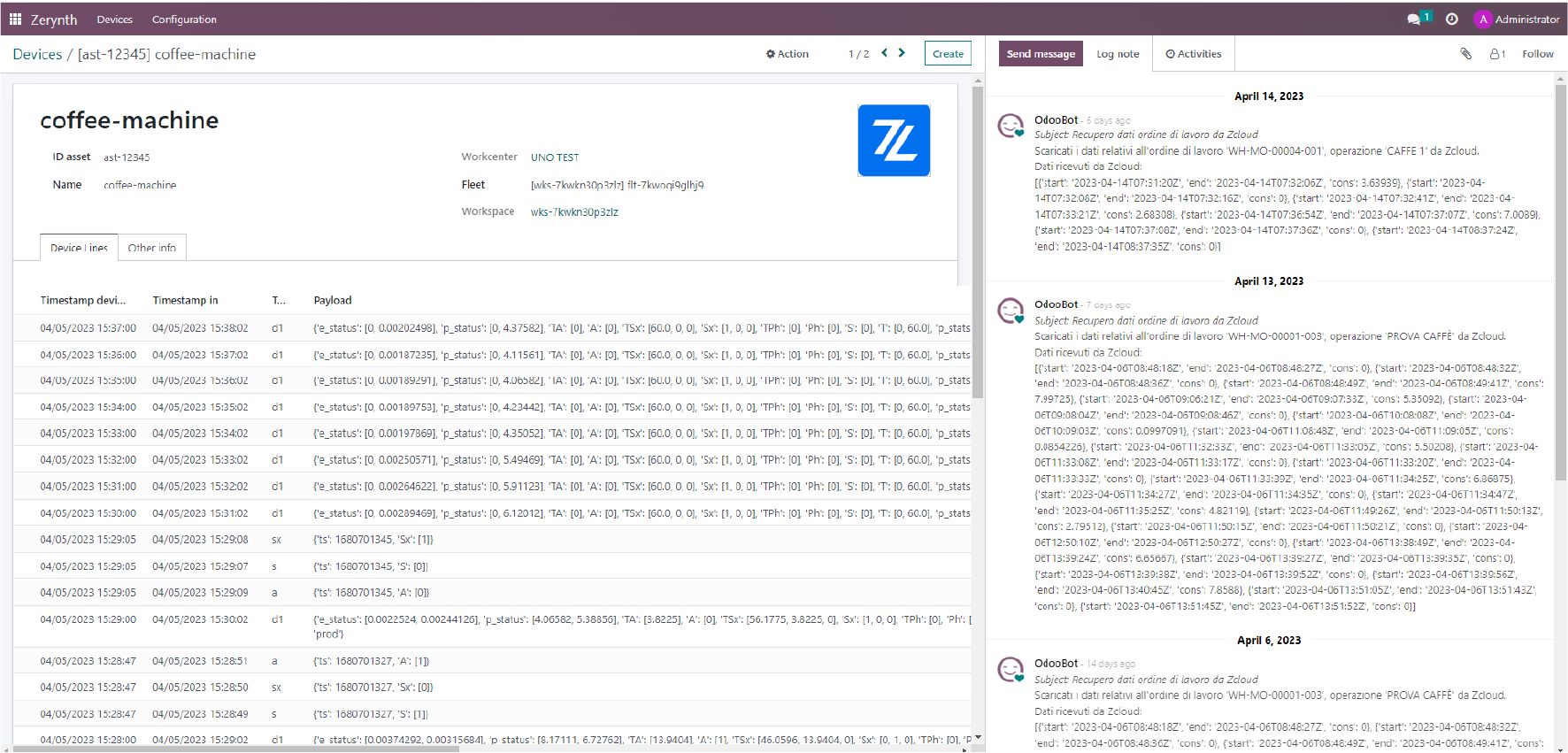Open the UNO TEST workcenter link
This screenshot has height=753, width=1568.
coord(555,158)
